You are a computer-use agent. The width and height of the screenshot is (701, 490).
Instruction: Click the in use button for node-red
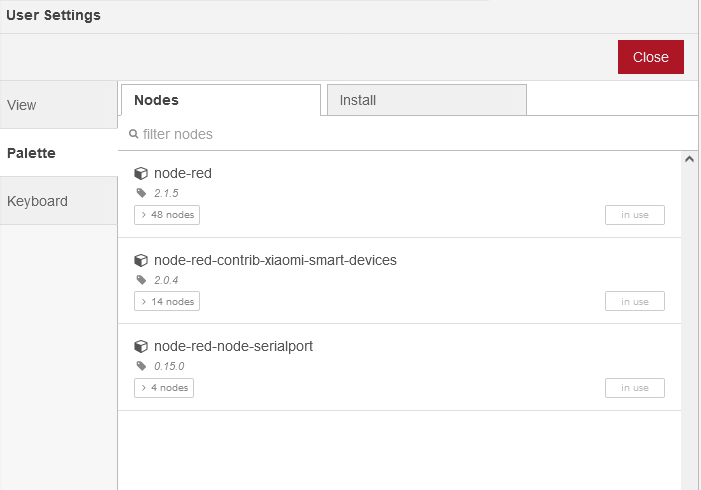point(635,215)
